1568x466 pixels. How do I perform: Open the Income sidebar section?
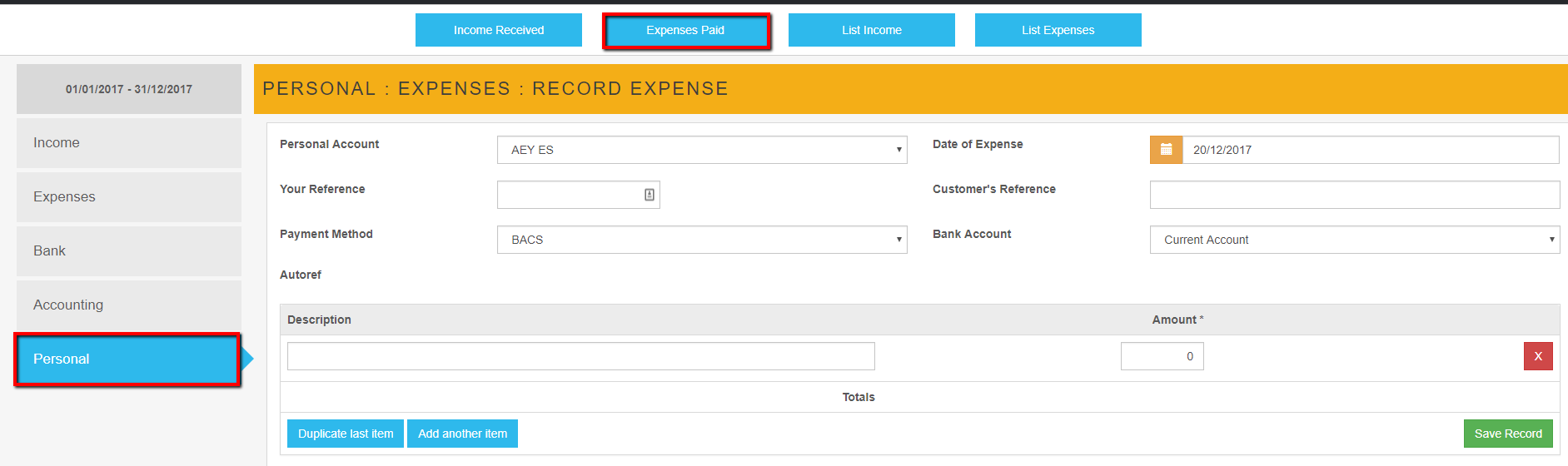coord(129,143)
